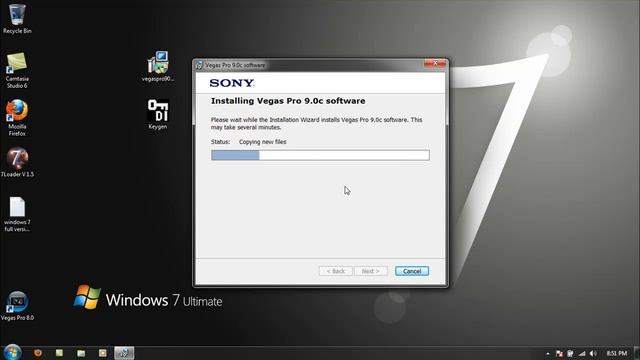The image size is (640, 360).
Task: Click the 'Installing Vegas Pro 9.0c software' heading
Action: (x=288, y=101)
